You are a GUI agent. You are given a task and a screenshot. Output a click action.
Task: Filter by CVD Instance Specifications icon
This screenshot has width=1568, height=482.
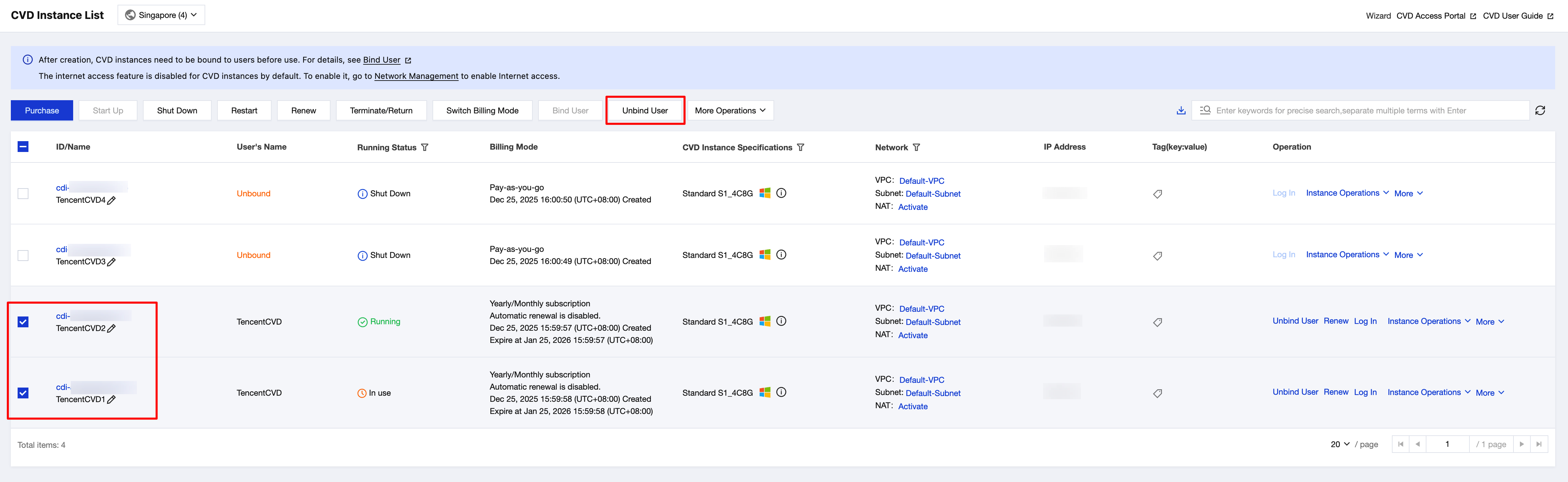tap(801, 147)
